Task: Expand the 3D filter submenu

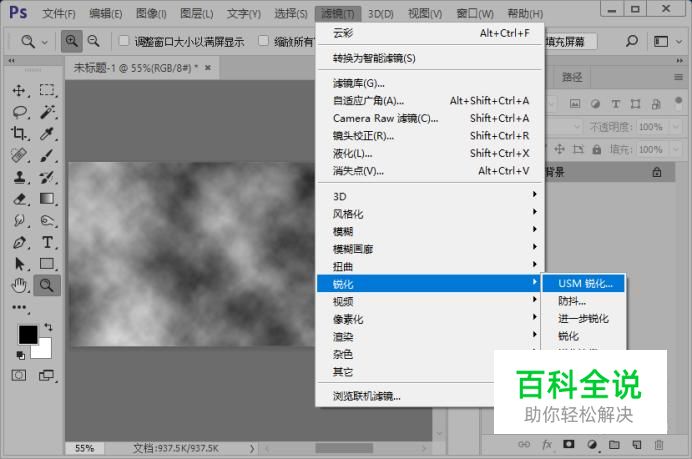Action: point(430,196)
